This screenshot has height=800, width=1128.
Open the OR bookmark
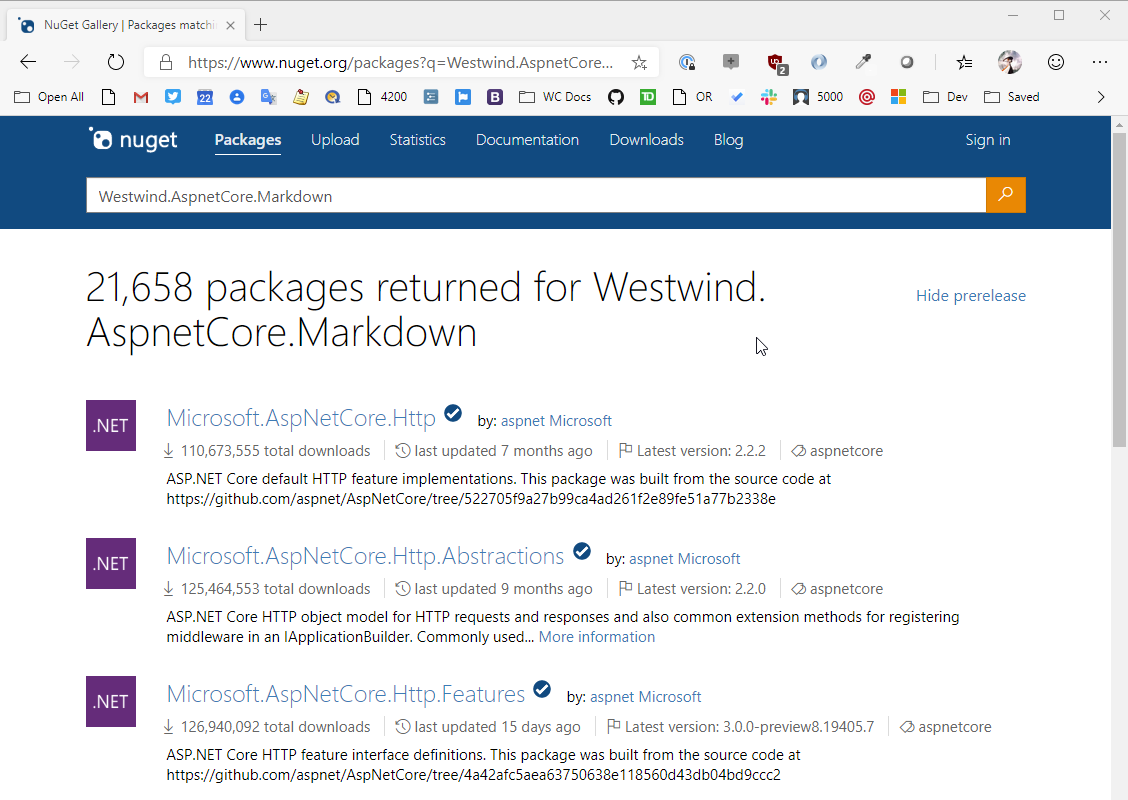(x=692, y=97)
